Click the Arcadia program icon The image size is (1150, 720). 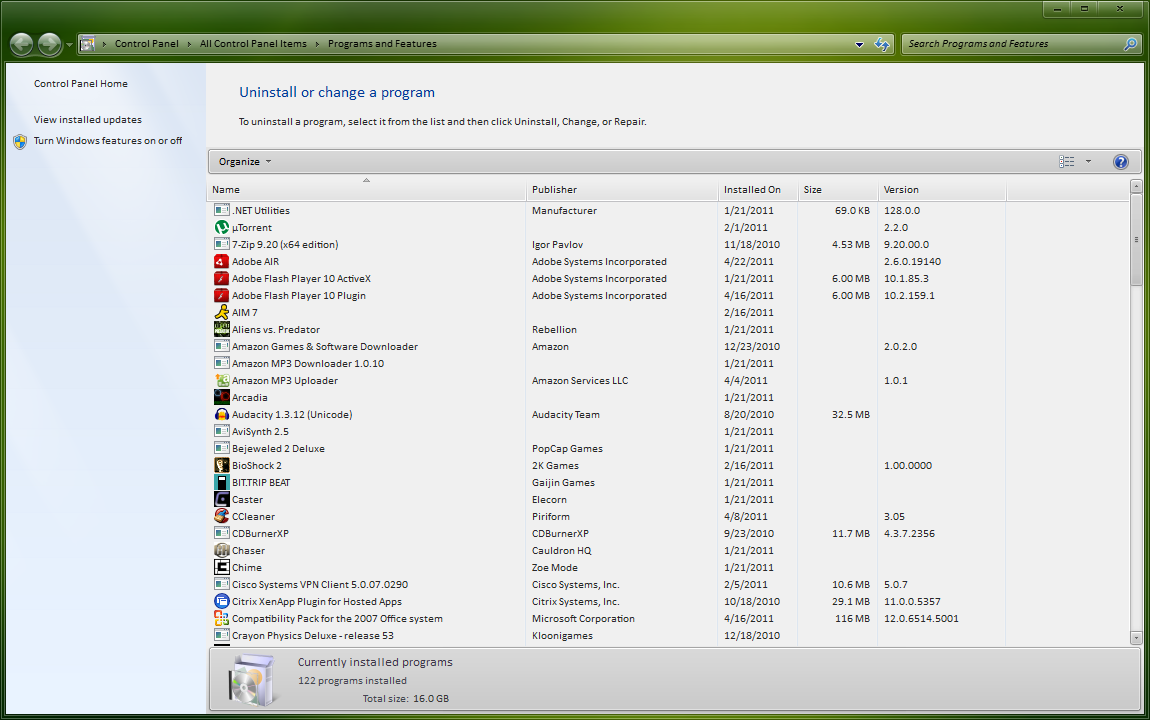pyautogui.click(x=221, y=397)
